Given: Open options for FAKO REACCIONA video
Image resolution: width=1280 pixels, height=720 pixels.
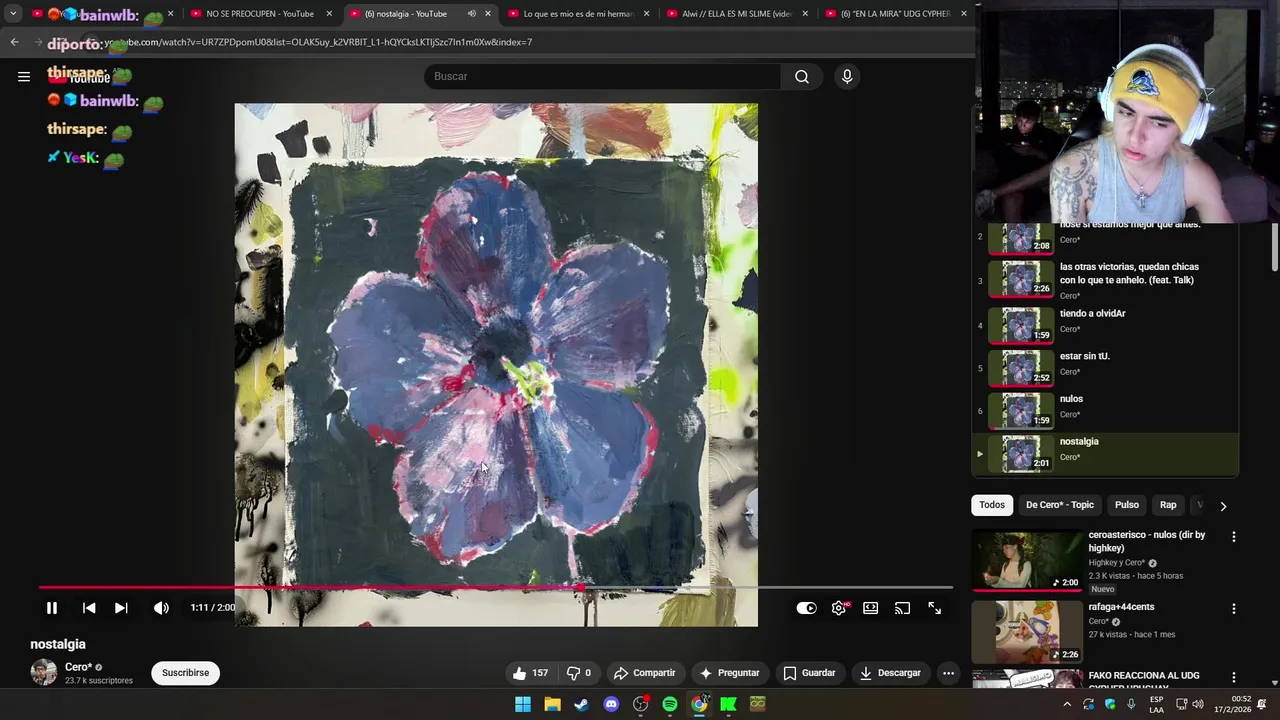Looking at the screenshot, I should tap(1234, 677).
